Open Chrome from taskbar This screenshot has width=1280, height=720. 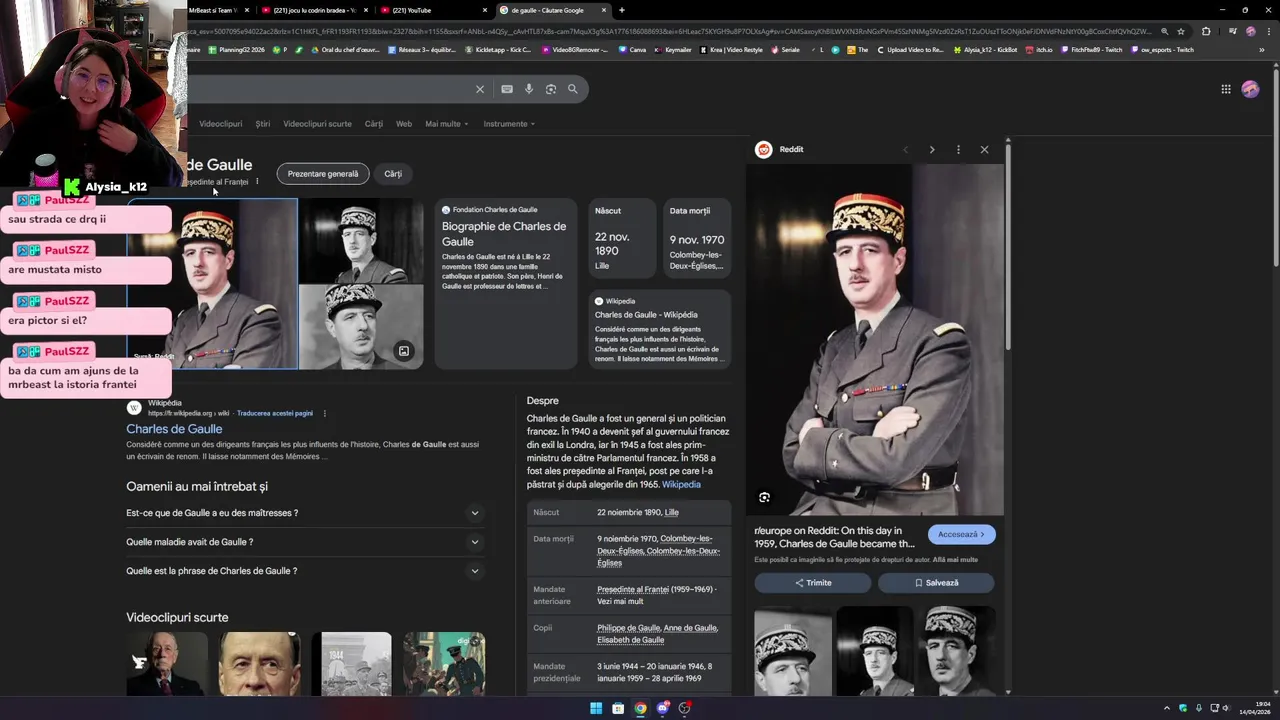click(640, 708)
